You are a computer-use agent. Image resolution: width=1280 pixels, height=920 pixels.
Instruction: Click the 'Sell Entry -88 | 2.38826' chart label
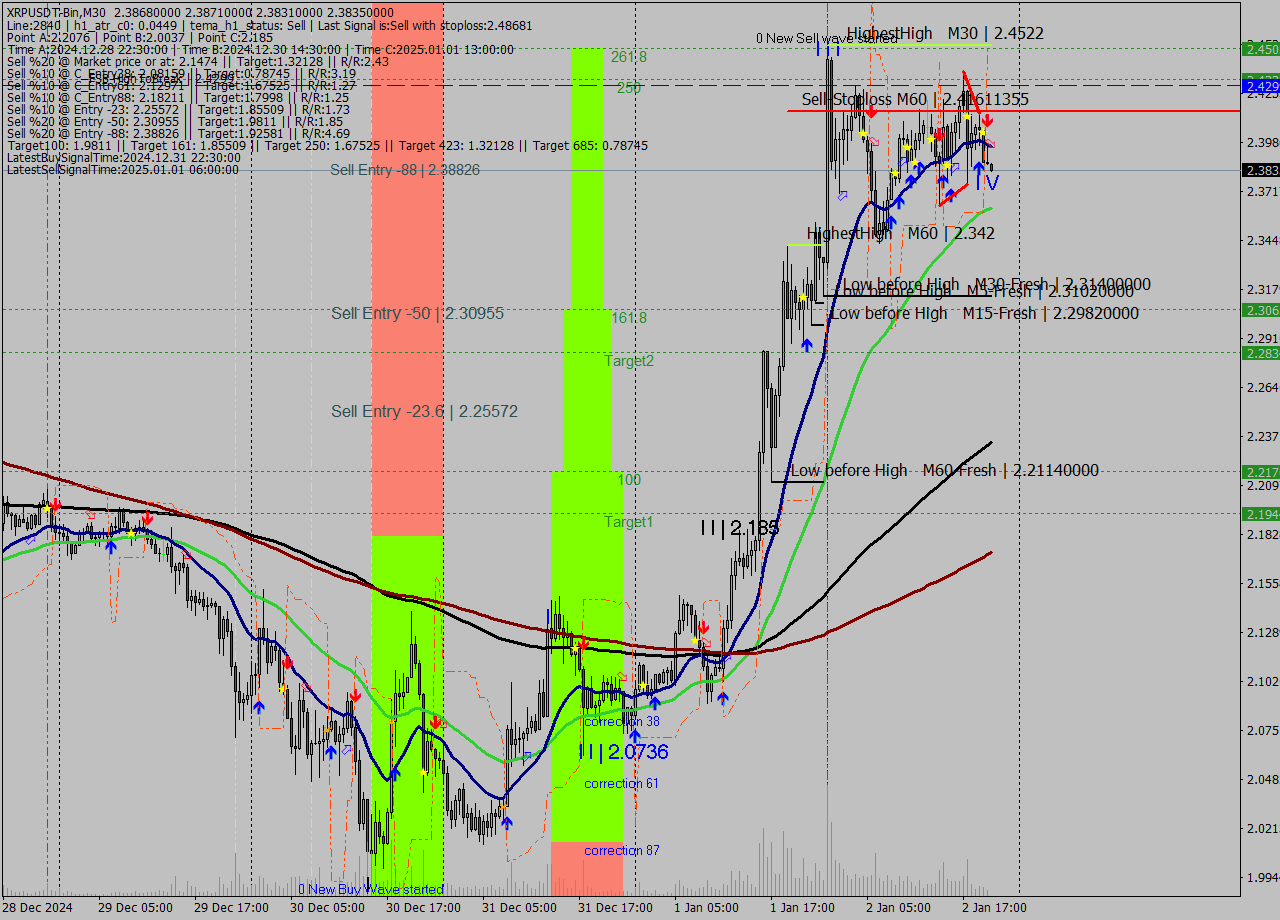405,170
